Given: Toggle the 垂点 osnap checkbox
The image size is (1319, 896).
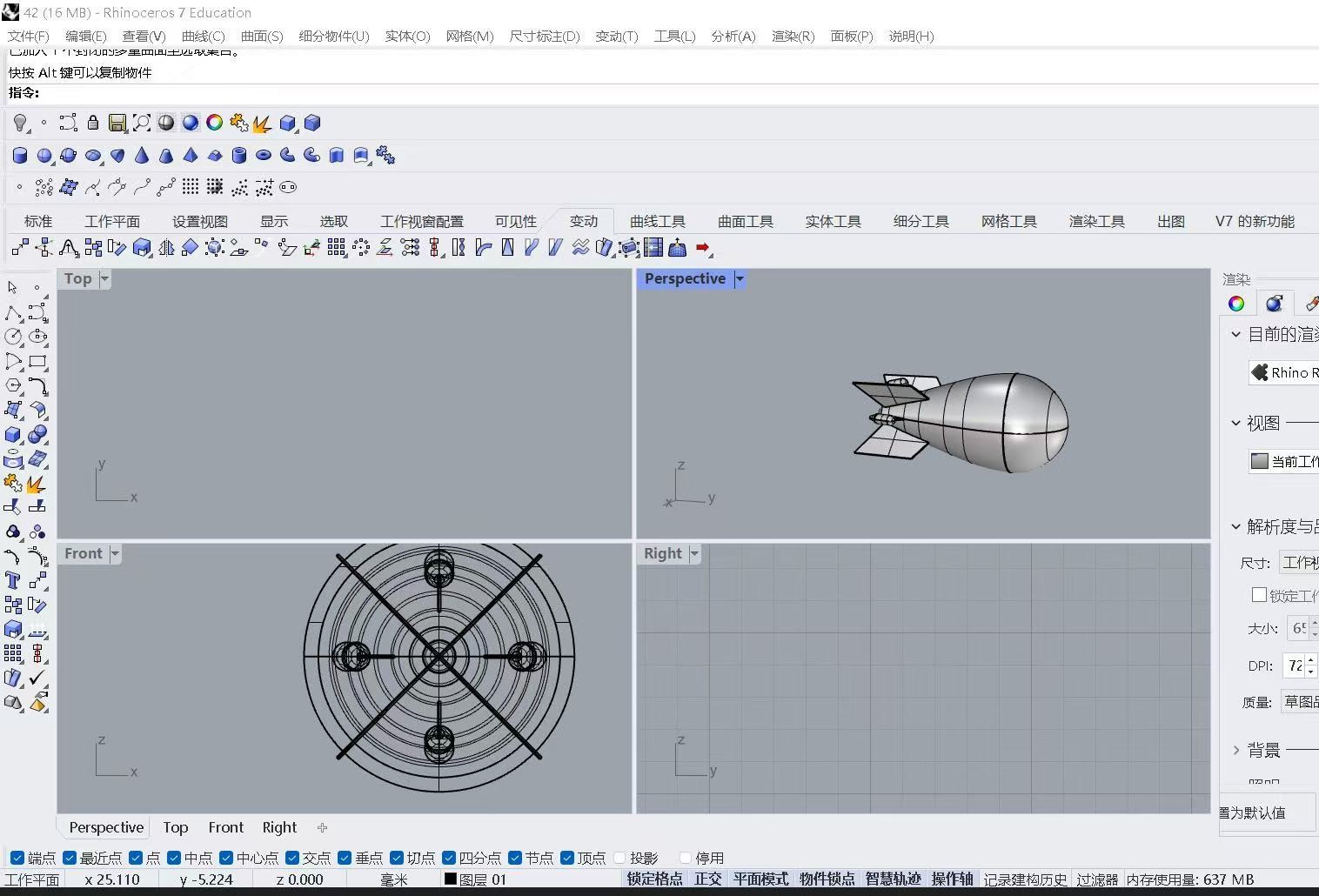Looking at the screenshot, I should pyautogui.click(x=345, y=858).
